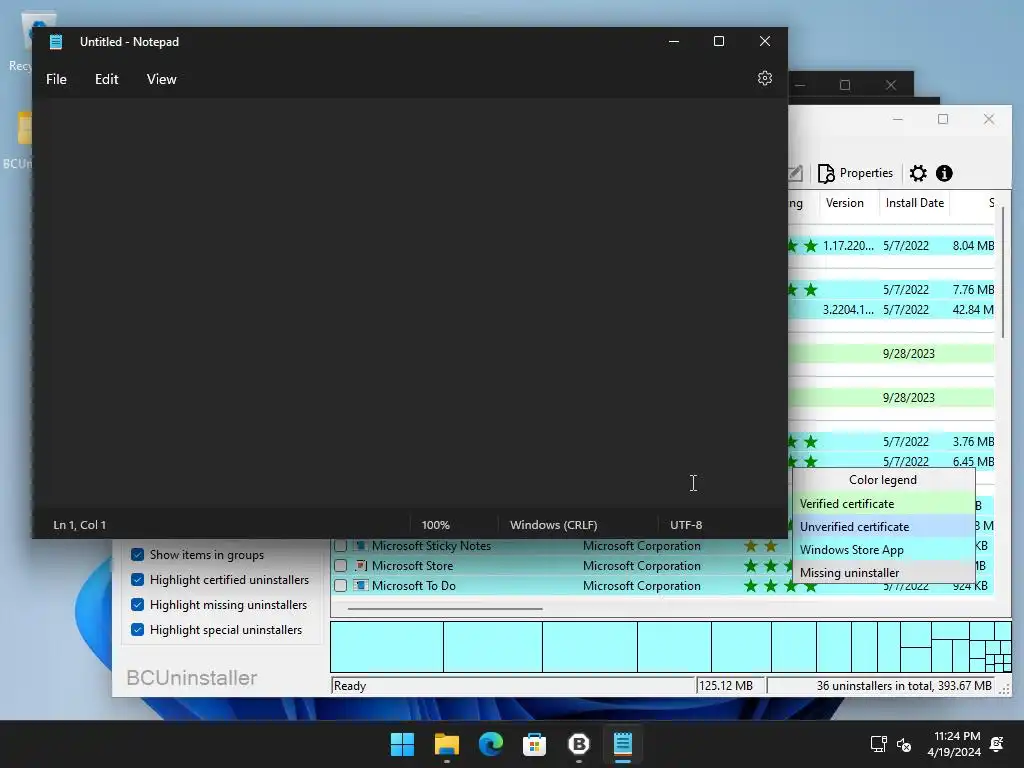Toggle Highlight special uninstallers checkbox
The height and width of the screenshot is (768, 1024).
click(x=137, y=630)
